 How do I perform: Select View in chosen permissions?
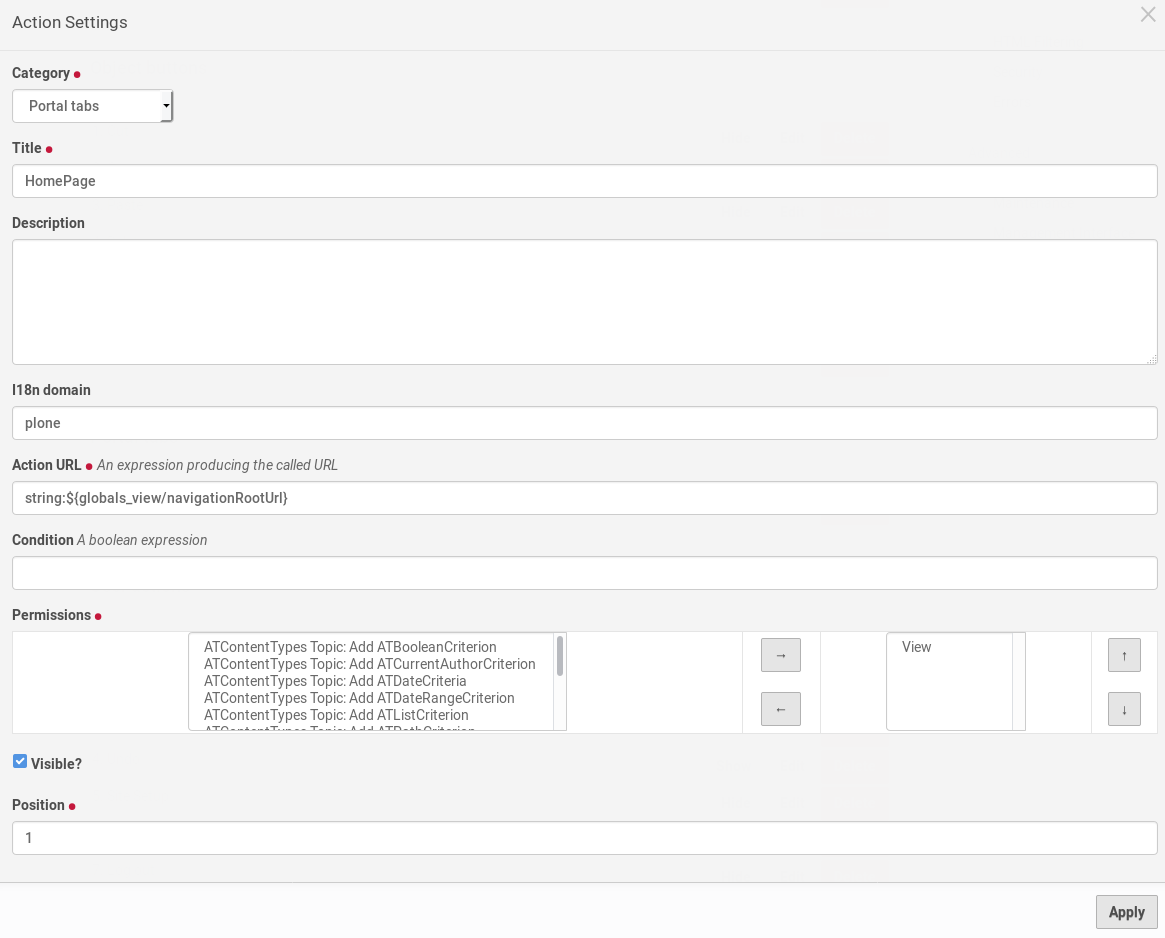pos(917,647)
